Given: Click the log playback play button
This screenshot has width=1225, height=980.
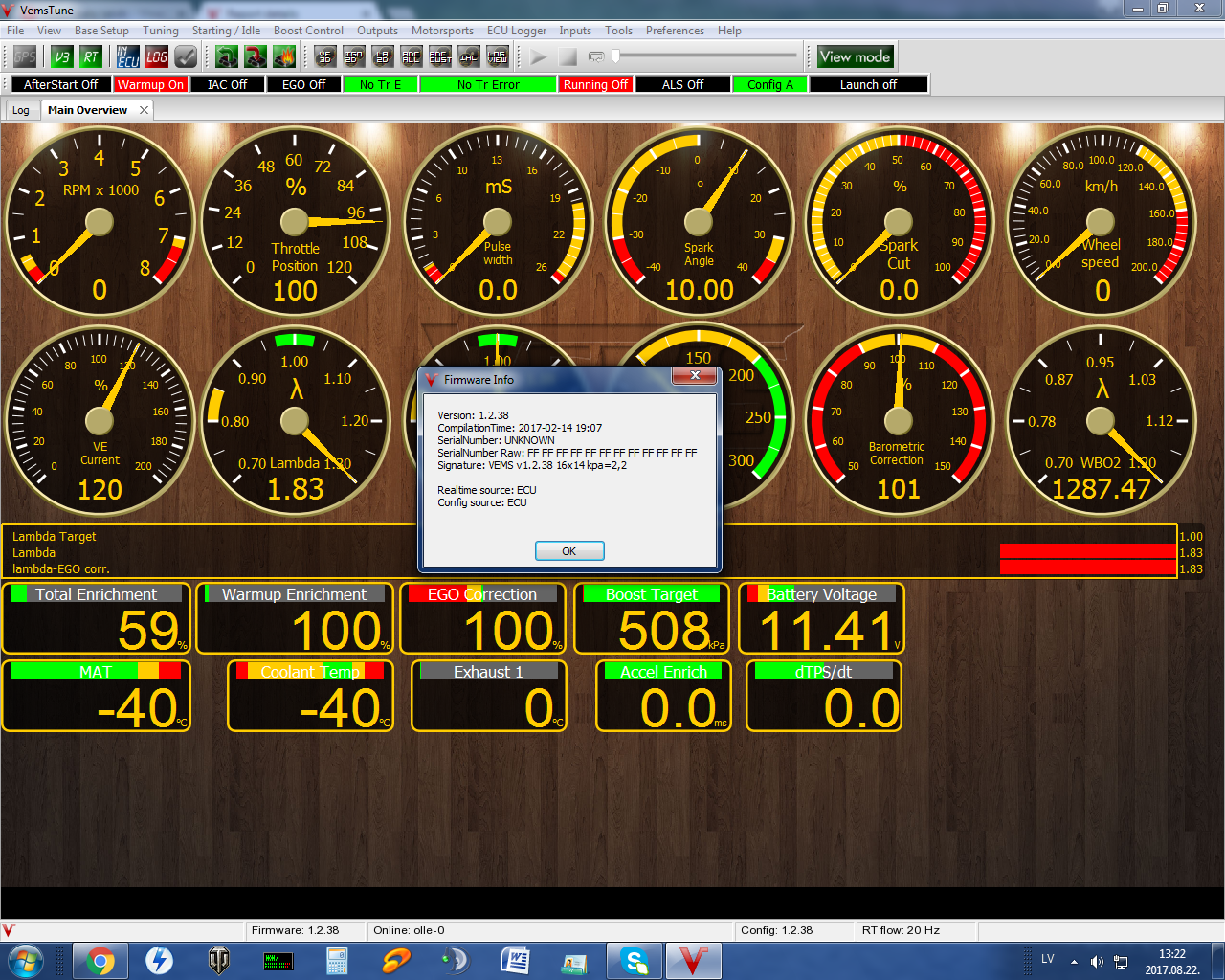Looking at the screenshot, I should pos(539,57).
